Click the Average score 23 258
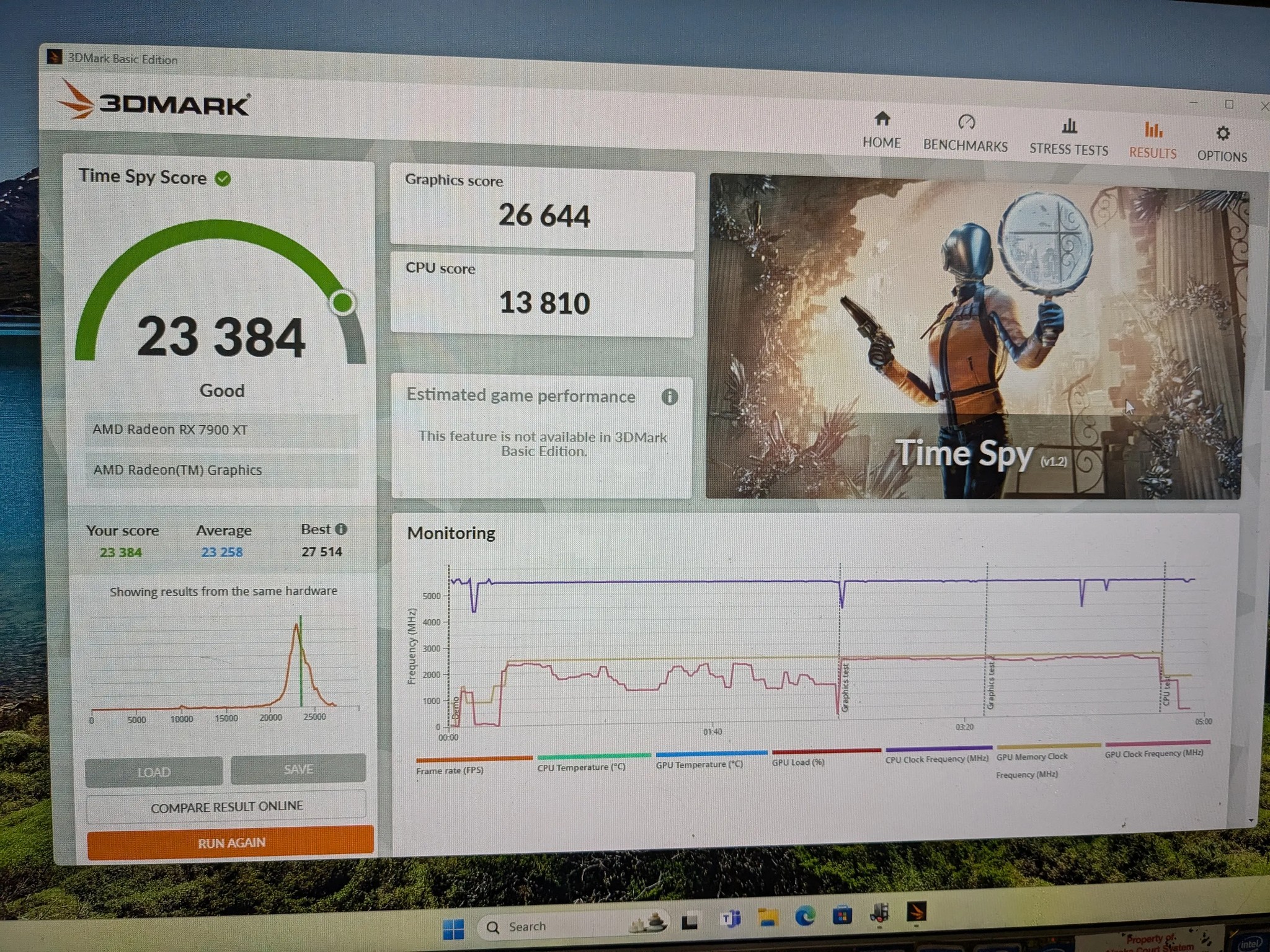 [222, 552]
